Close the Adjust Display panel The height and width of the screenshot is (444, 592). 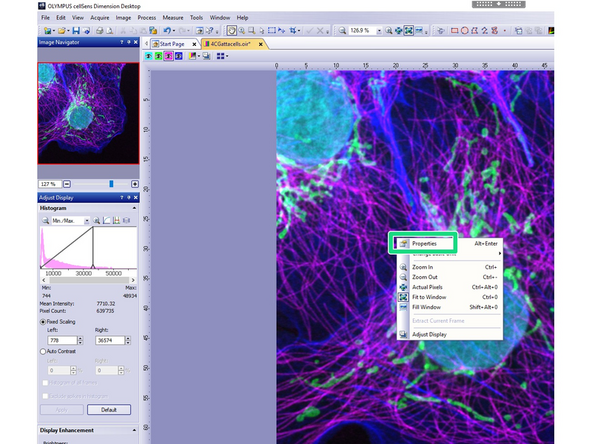click(136, 197)
